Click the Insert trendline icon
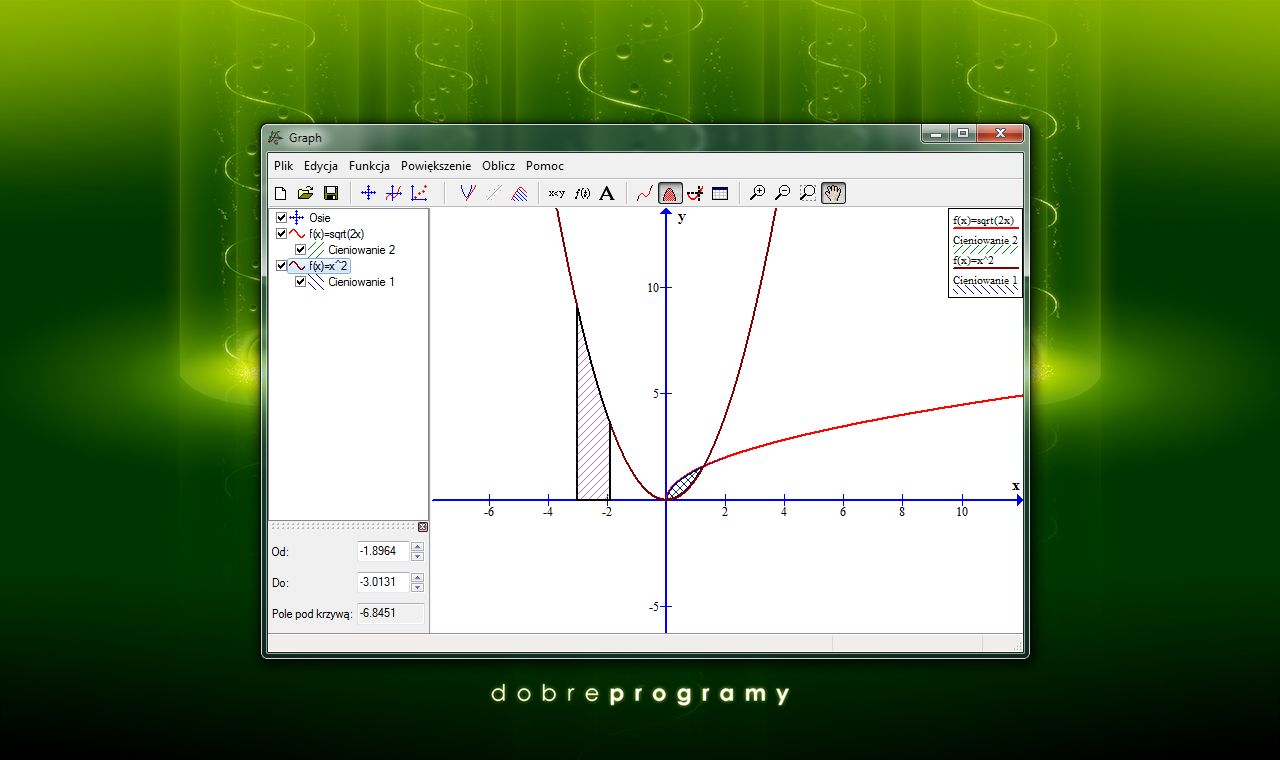Screen dimensions: 1280x760 467,193
